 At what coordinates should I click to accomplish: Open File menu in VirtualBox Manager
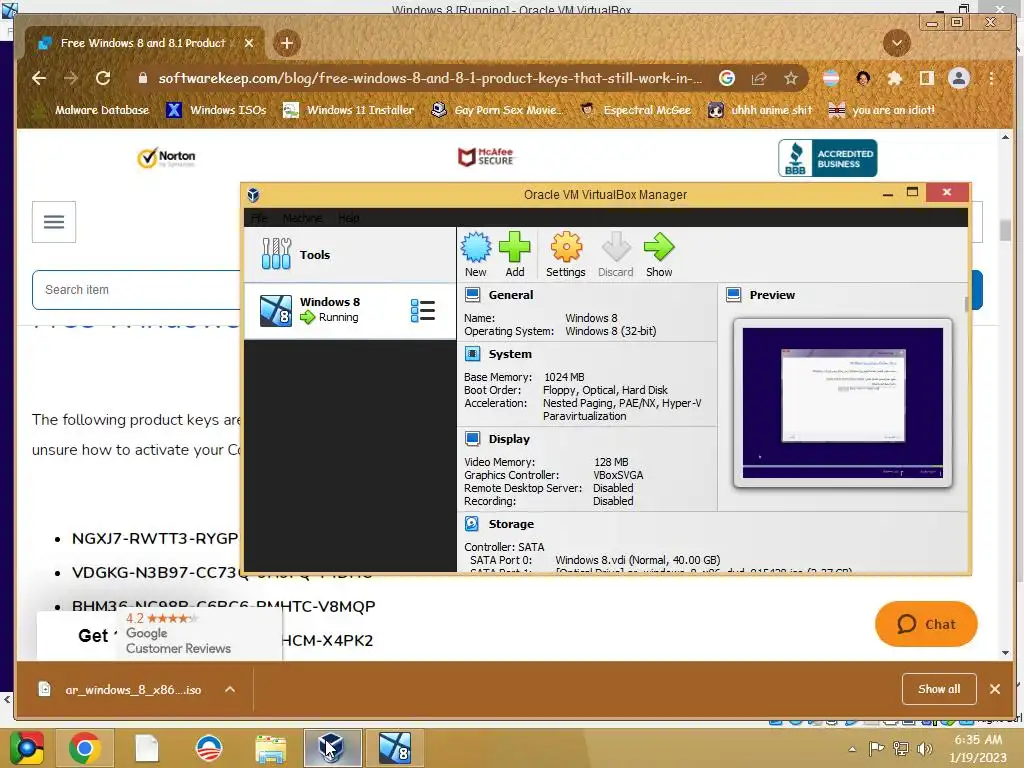(259, 218)
